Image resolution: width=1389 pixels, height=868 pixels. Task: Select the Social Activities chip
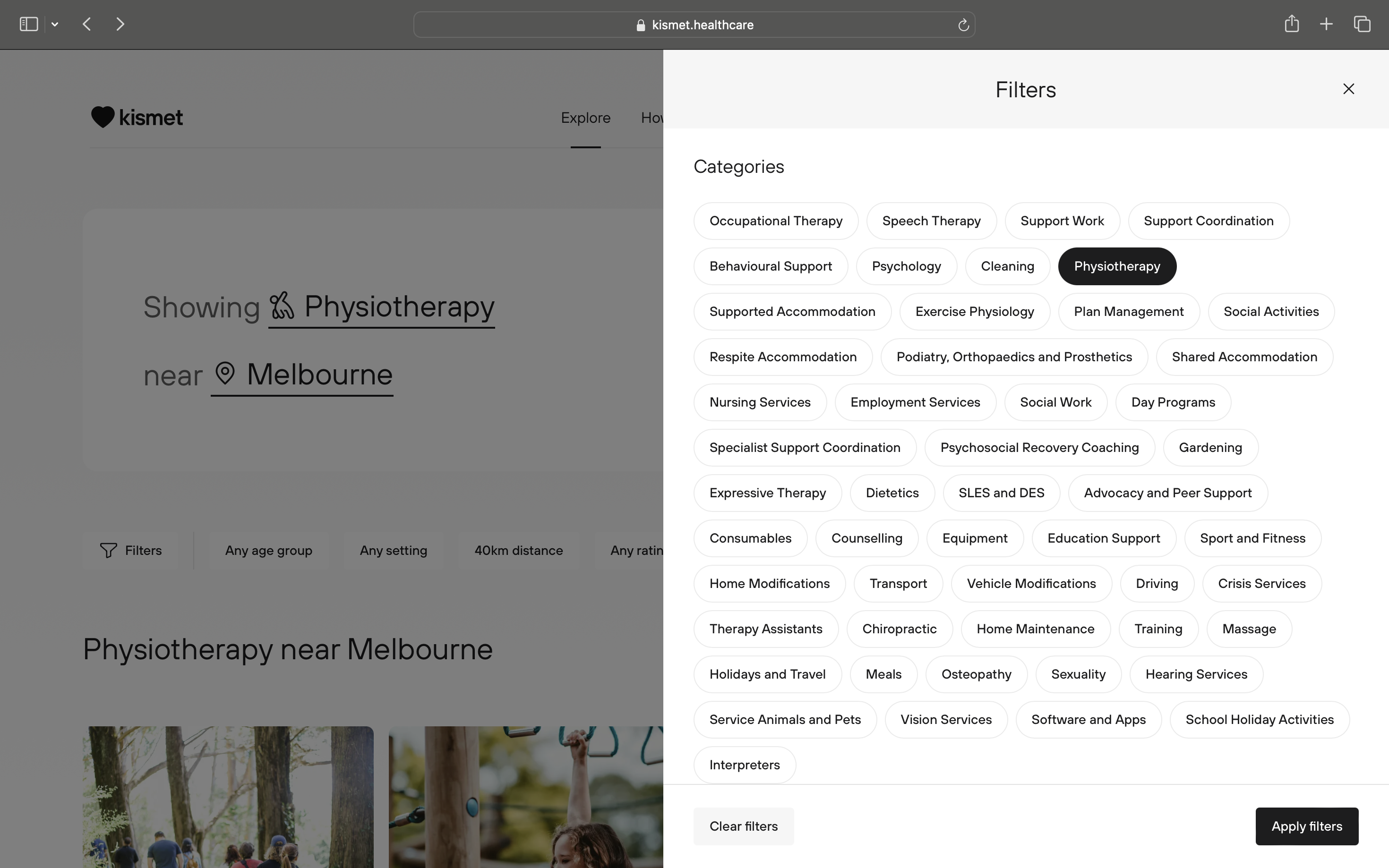coord(1271,312)
